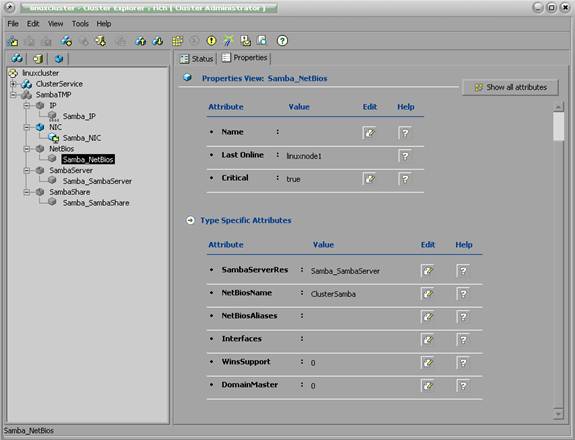Edit the DomainMaster attribute
The width and height of the screenshot is (575, 440).
pyautogui.click(x=428, y=386)
